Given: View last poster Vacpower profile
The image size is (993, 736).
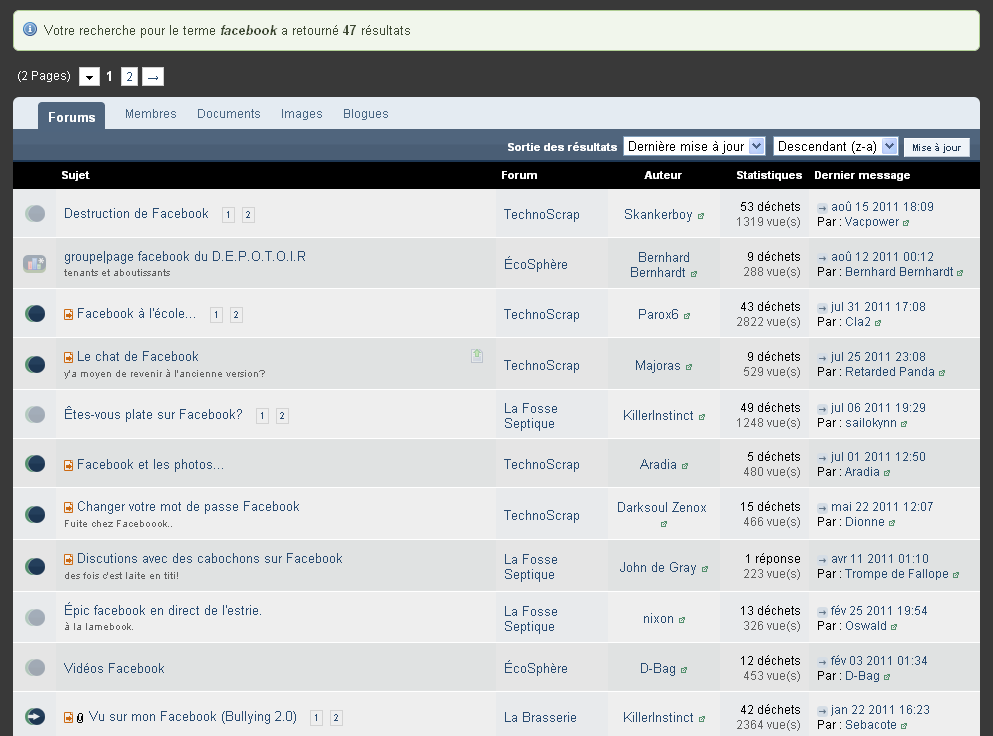Looking at the screenshot, I should click(x=872, y=222).
